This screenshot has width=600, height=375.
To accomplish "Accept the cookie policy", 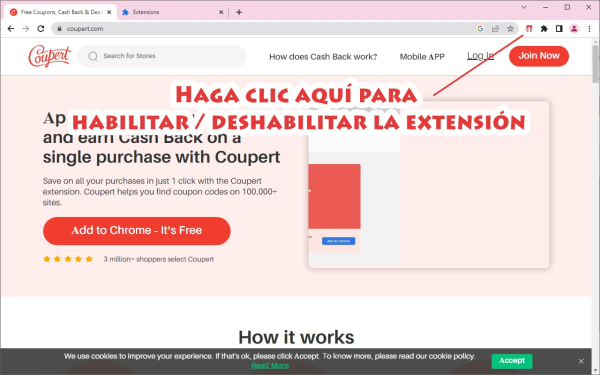I will (512, 360).
